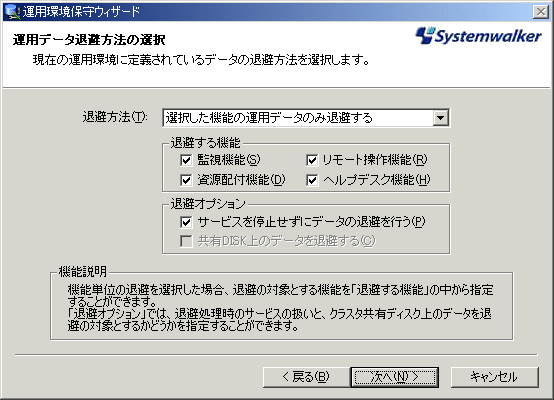Close the 運用環境保守ウィザード window
Viewport: 554px width, 400px height.
coord(541,12)
